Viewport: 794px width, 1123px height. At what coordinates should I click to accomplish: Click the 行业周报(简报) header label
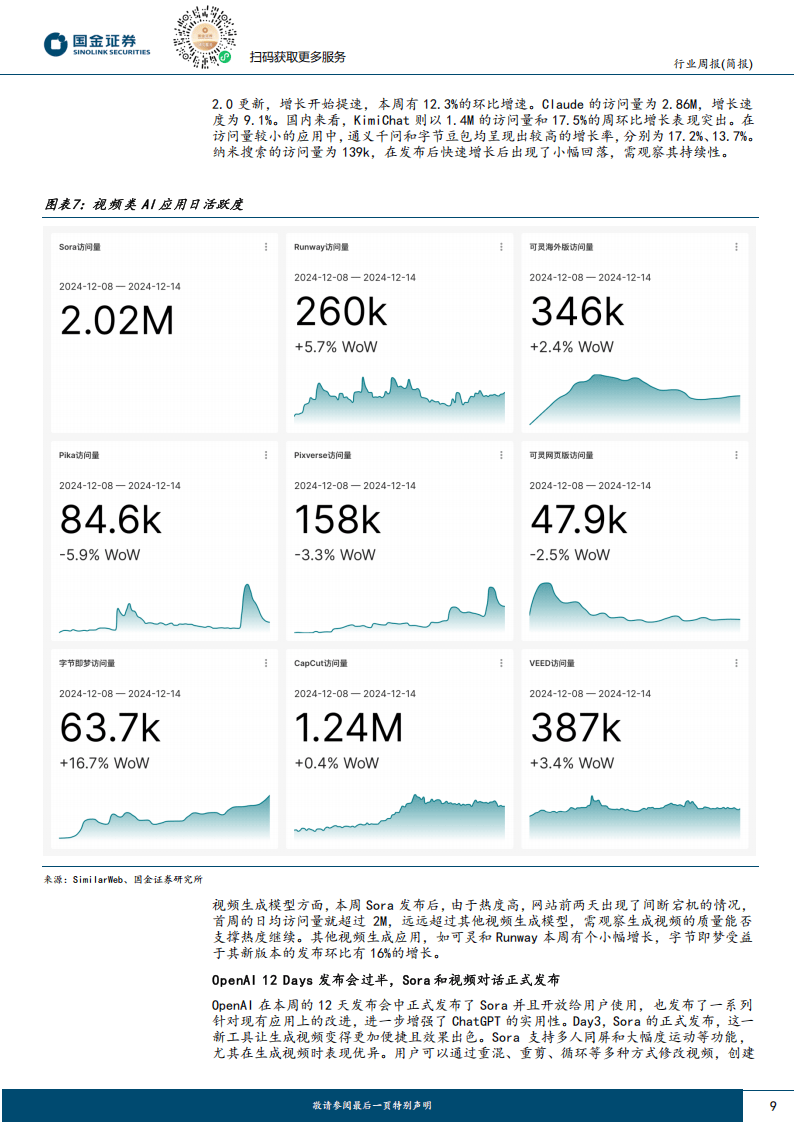coord(713,64)
